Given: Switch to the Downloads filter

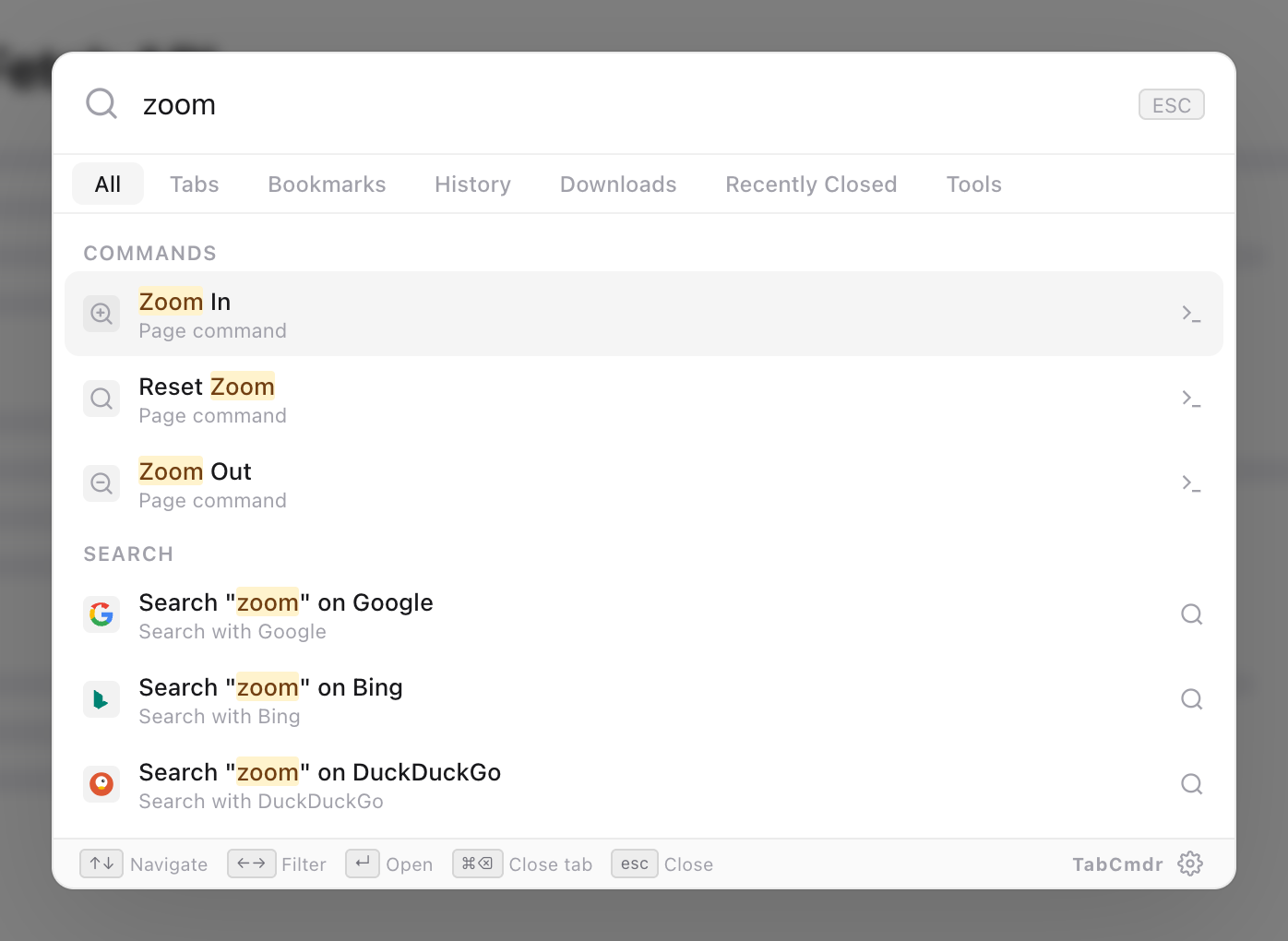Looking at the screenshot, I should point(618,185).
